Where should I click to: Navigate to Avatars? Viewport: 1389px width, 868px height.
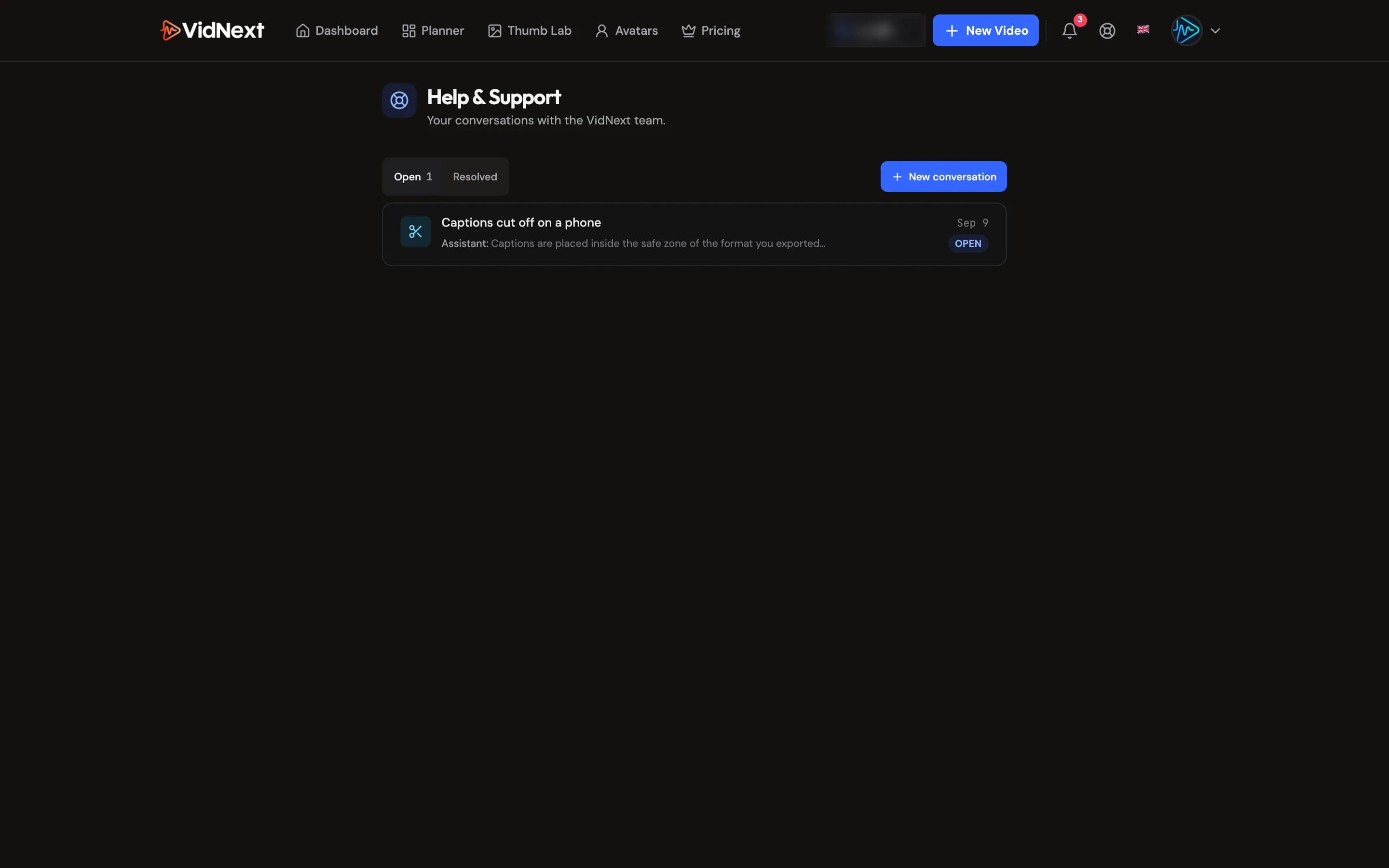pos(626,30)
